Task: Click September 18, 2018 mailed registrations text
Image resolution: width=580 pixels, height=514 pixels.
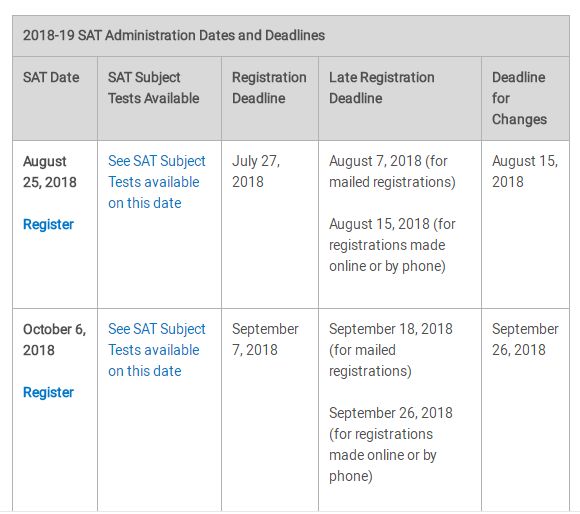Action: 391,350
